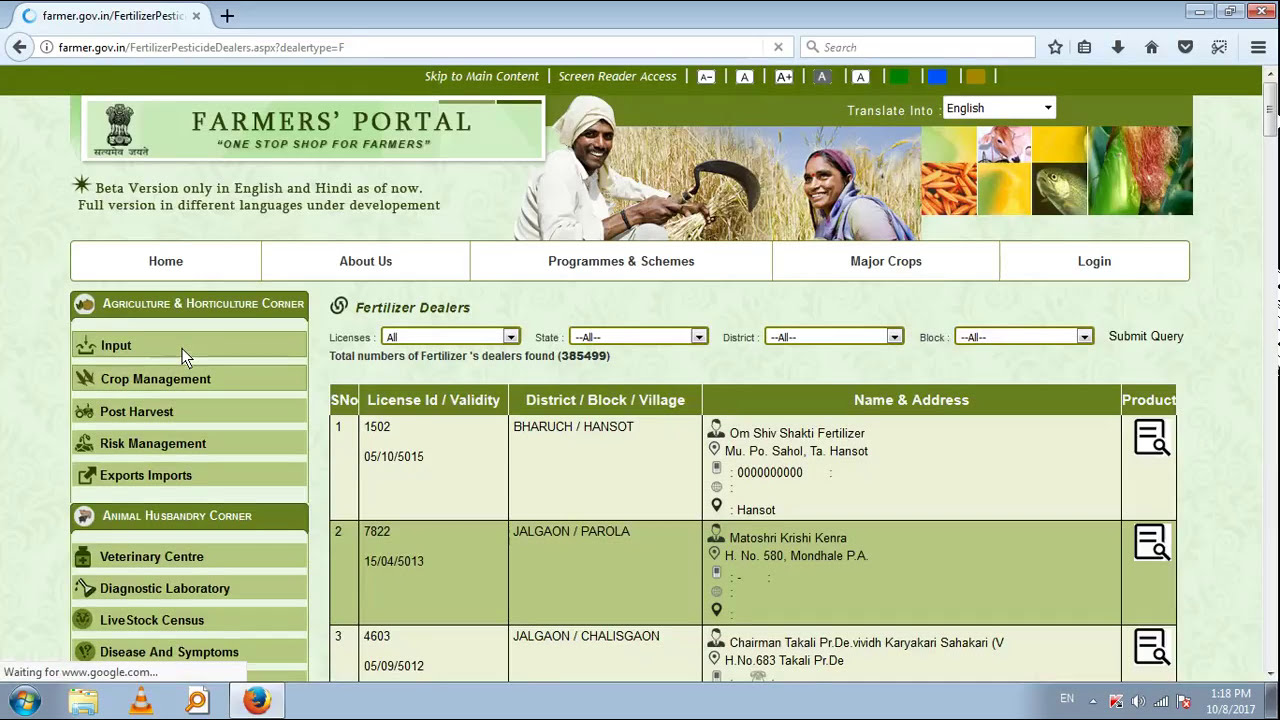Click the Agriculture & Horticulture Corner header

(189, 304)
